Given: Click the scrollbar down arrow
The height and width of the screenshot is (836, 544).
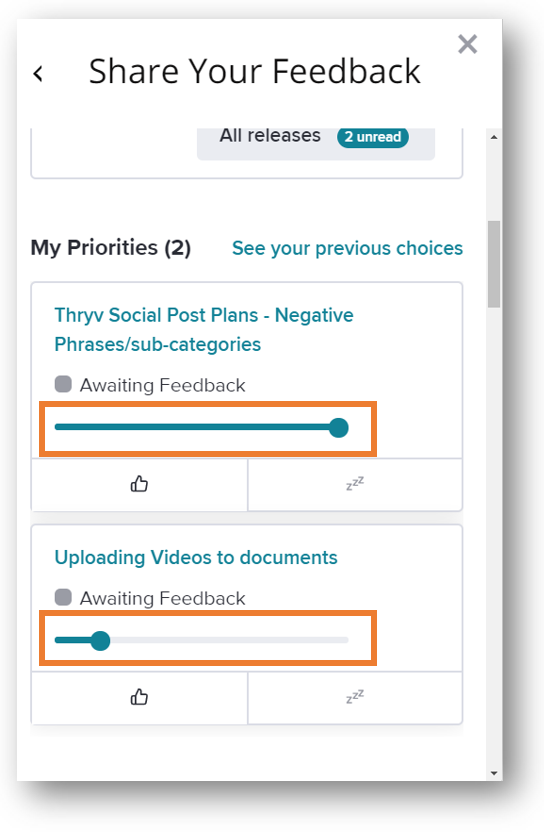Looking at the screenshot, I should [494, 773].
